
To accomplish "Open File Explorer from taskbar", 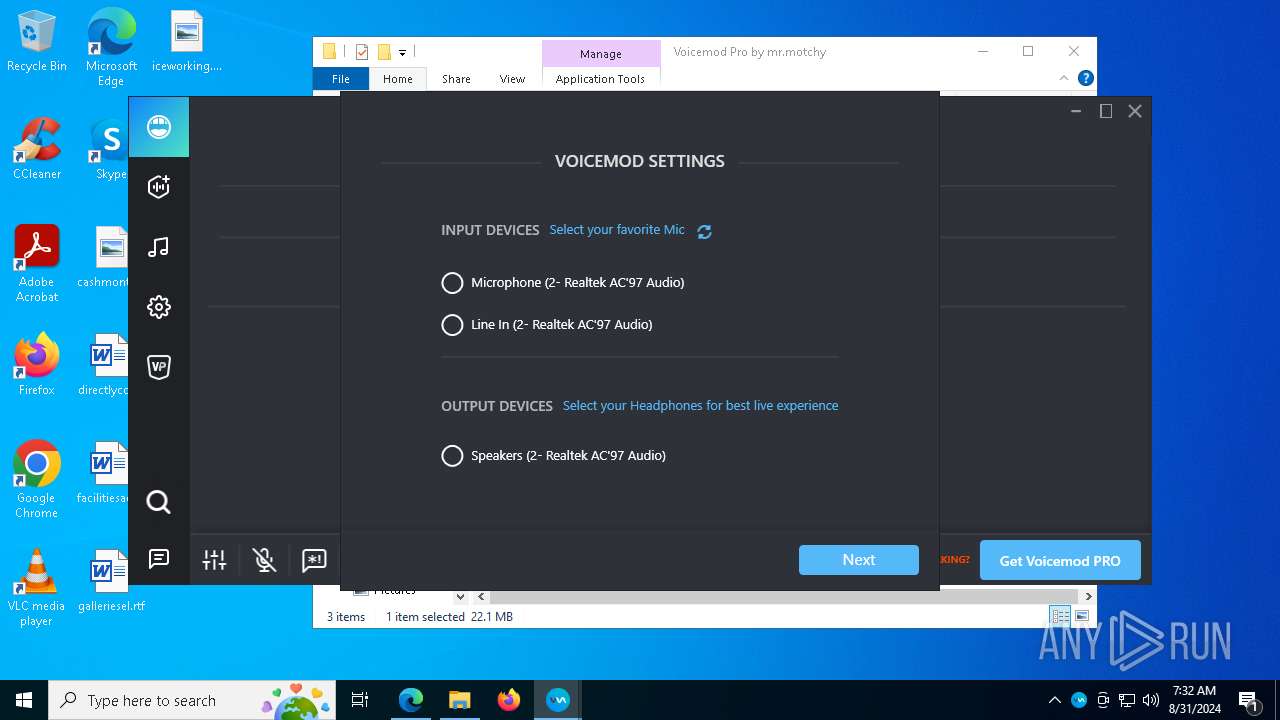I will tap(460, 700).
